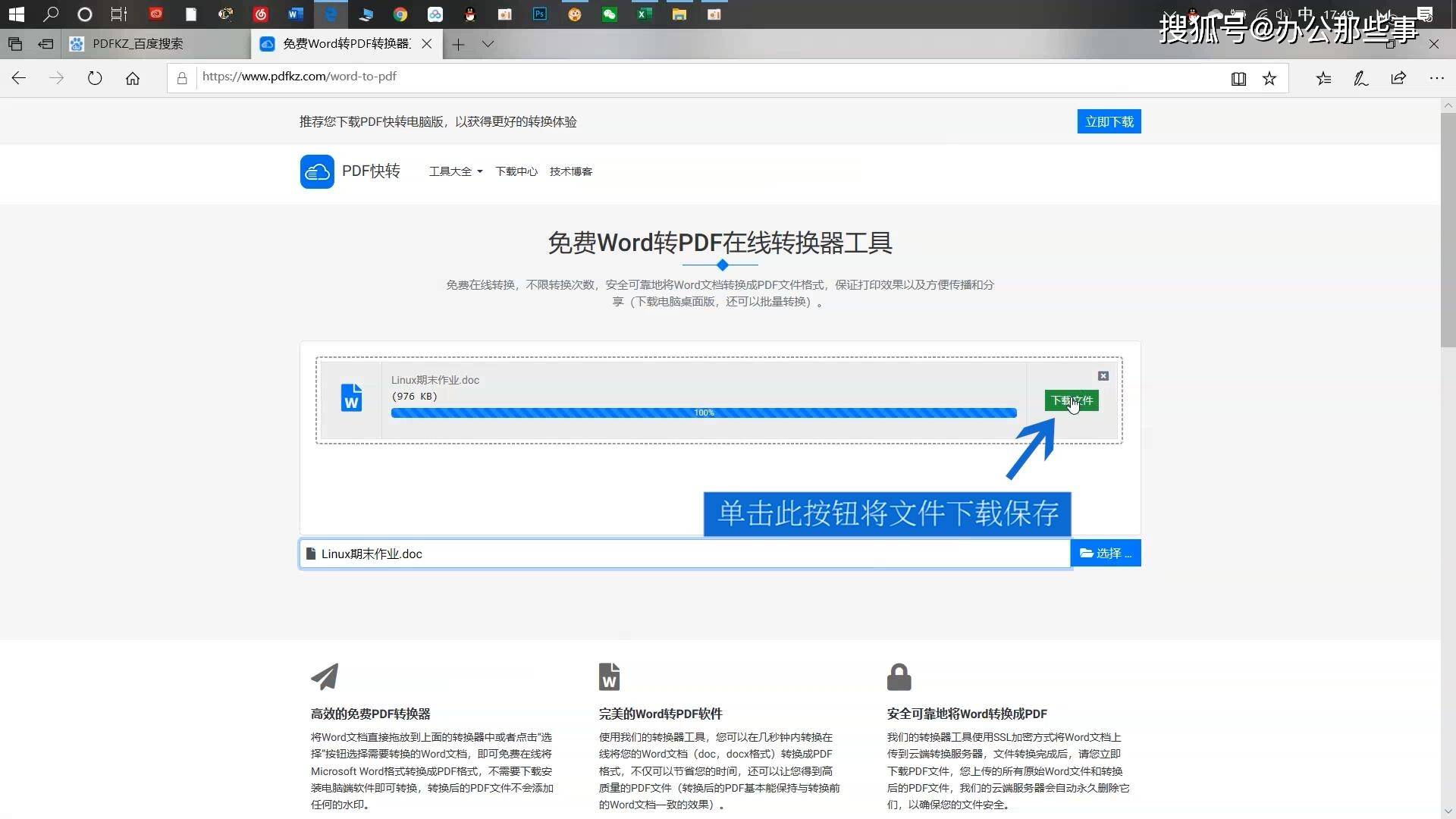Click the 立即下载 banner button

pos(1109,121)
